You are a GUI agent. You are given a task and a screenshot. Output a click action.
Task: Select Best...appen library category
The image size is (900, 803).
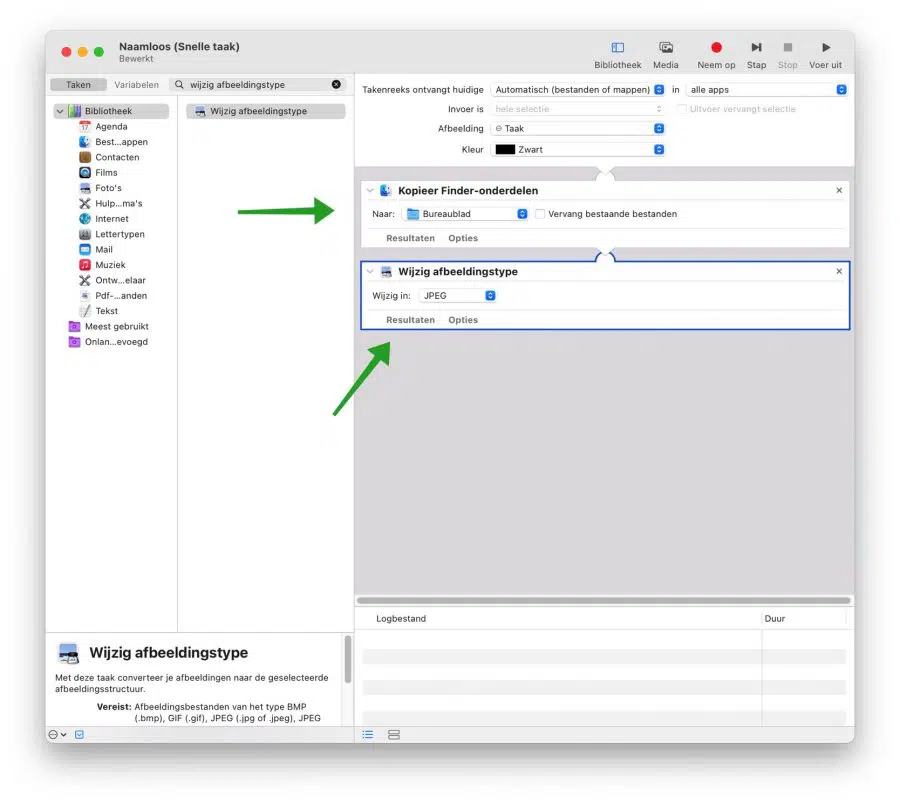pyautogui.click(x=121, y=142)
